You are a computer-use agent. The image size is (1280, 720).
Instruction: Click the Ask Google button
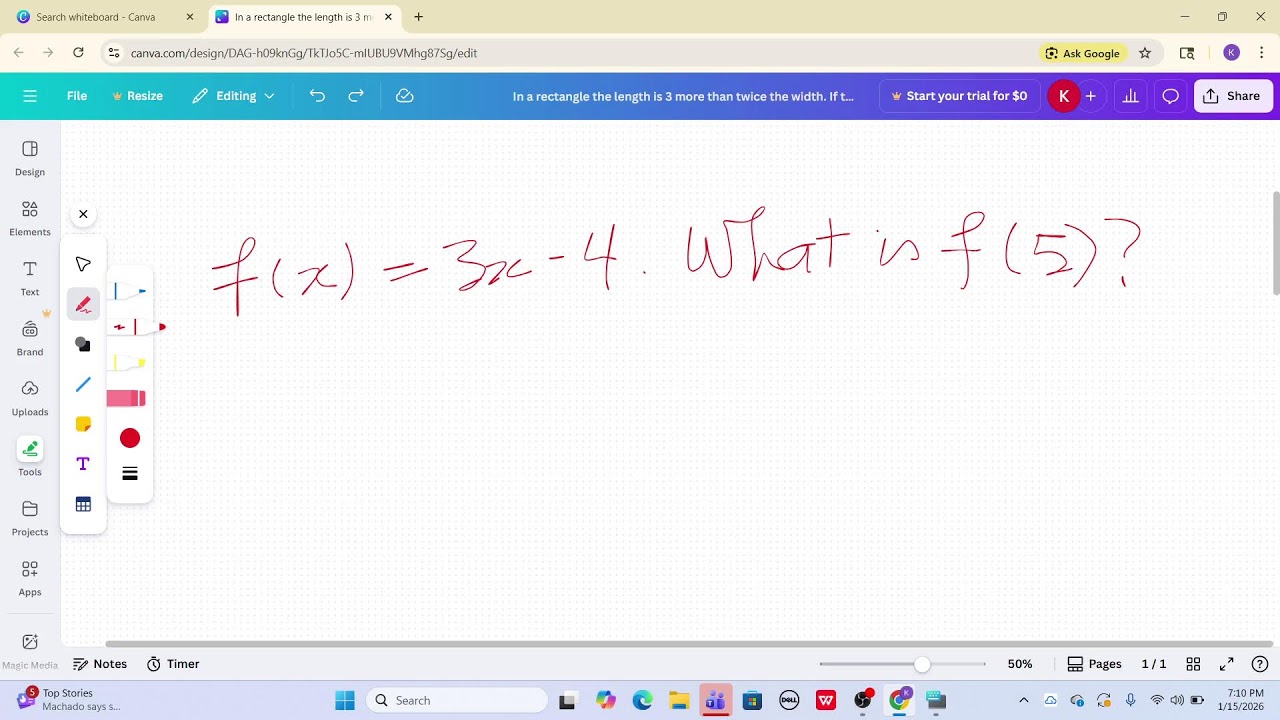[1083, 53]
